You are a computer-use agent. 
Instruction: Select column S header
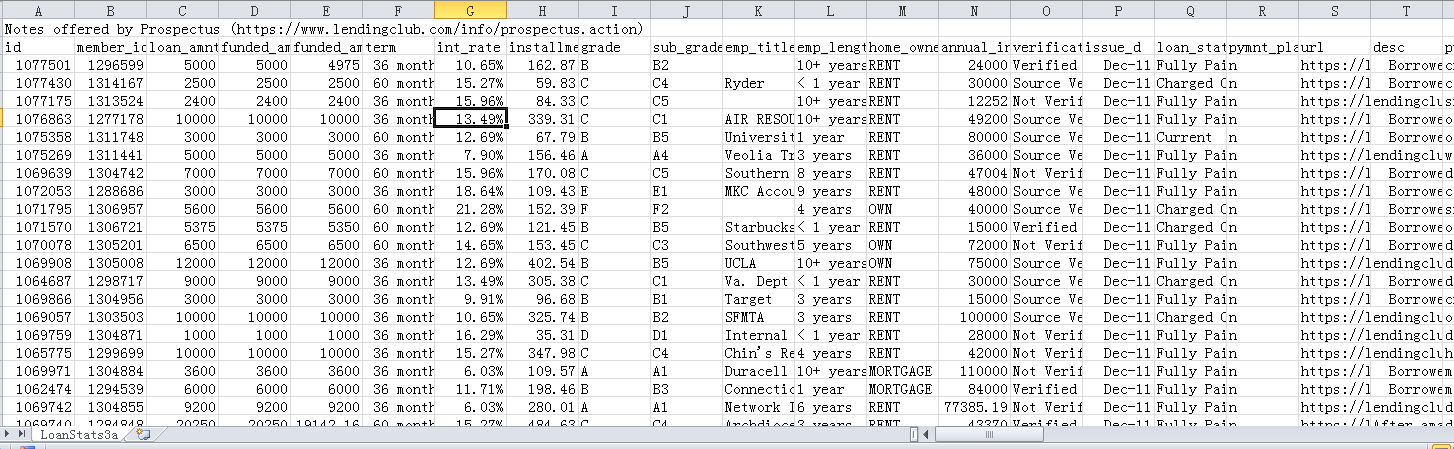tap(1334, 10)
